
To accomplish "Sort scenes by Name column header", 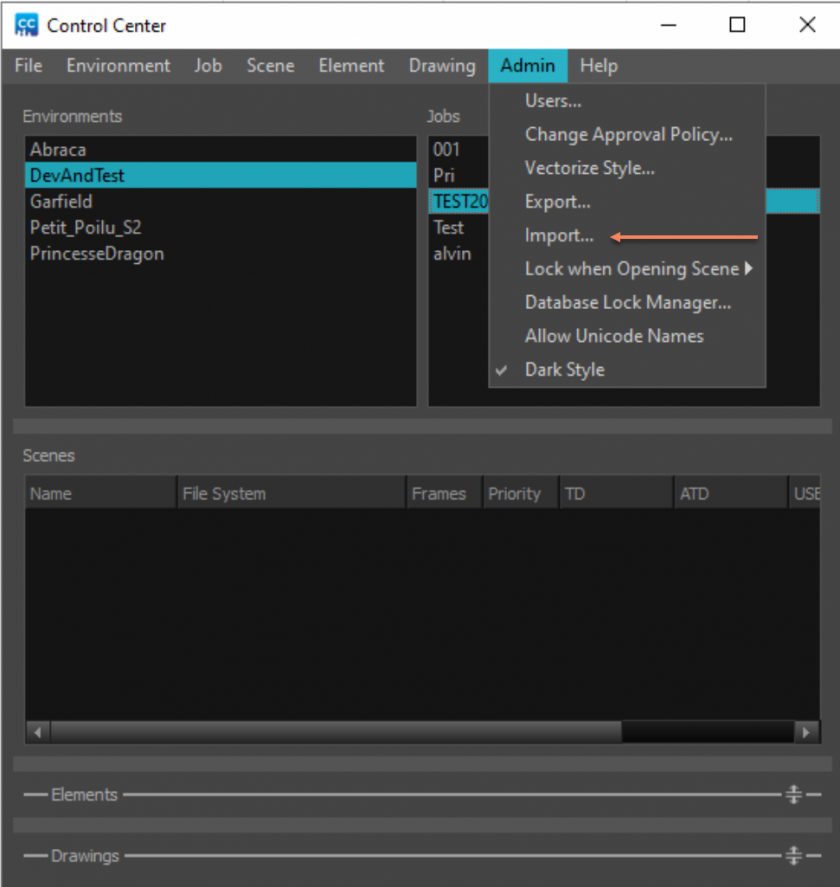I will 101,493.
